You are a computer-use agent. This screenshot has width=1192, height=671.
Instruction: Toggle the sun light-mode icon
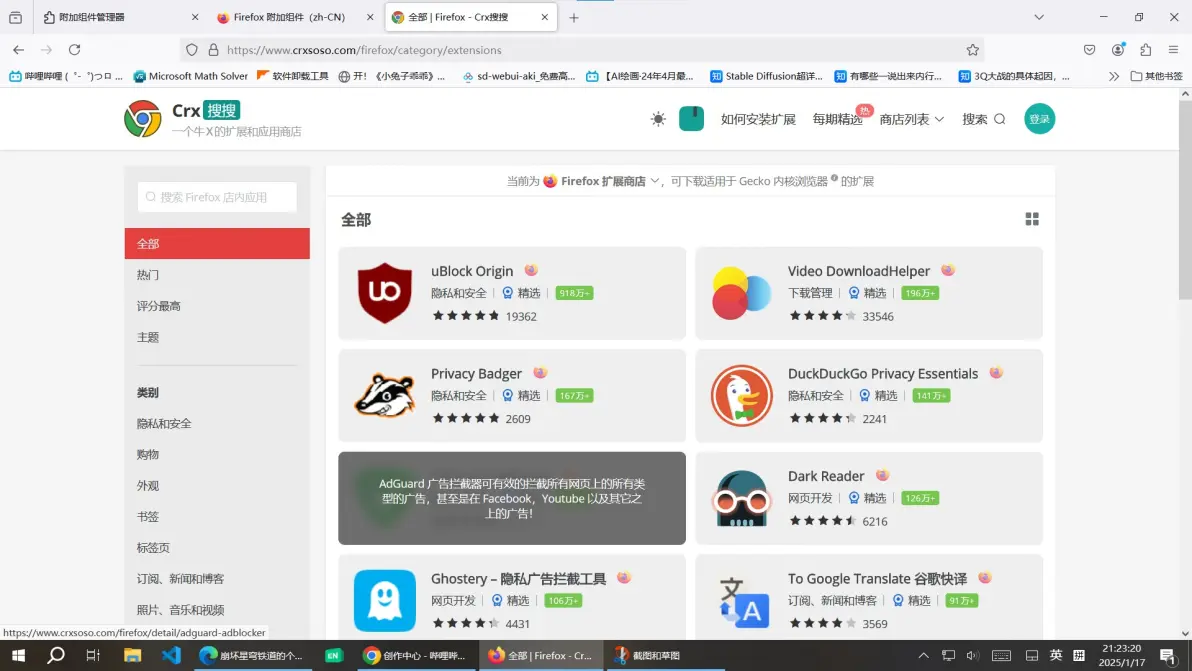tap(658, 119)
